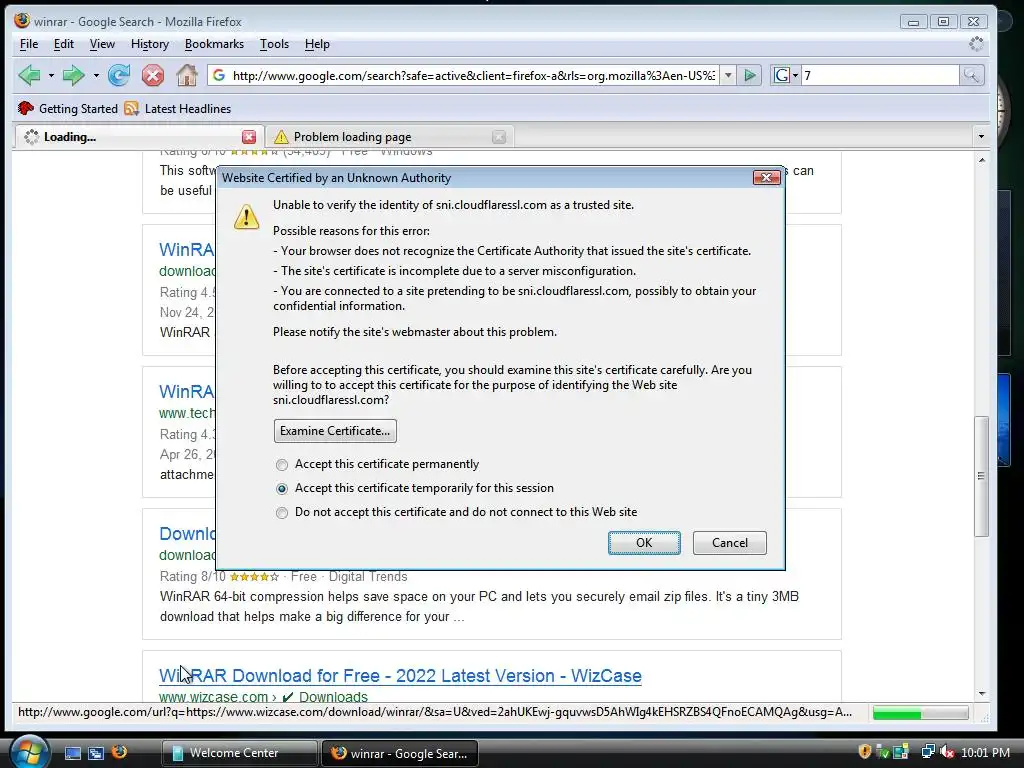Click the Google favicon in address bar
The height and width of the screenshot is (768, 1024).
pyautogui.click(x=219, y=76)
